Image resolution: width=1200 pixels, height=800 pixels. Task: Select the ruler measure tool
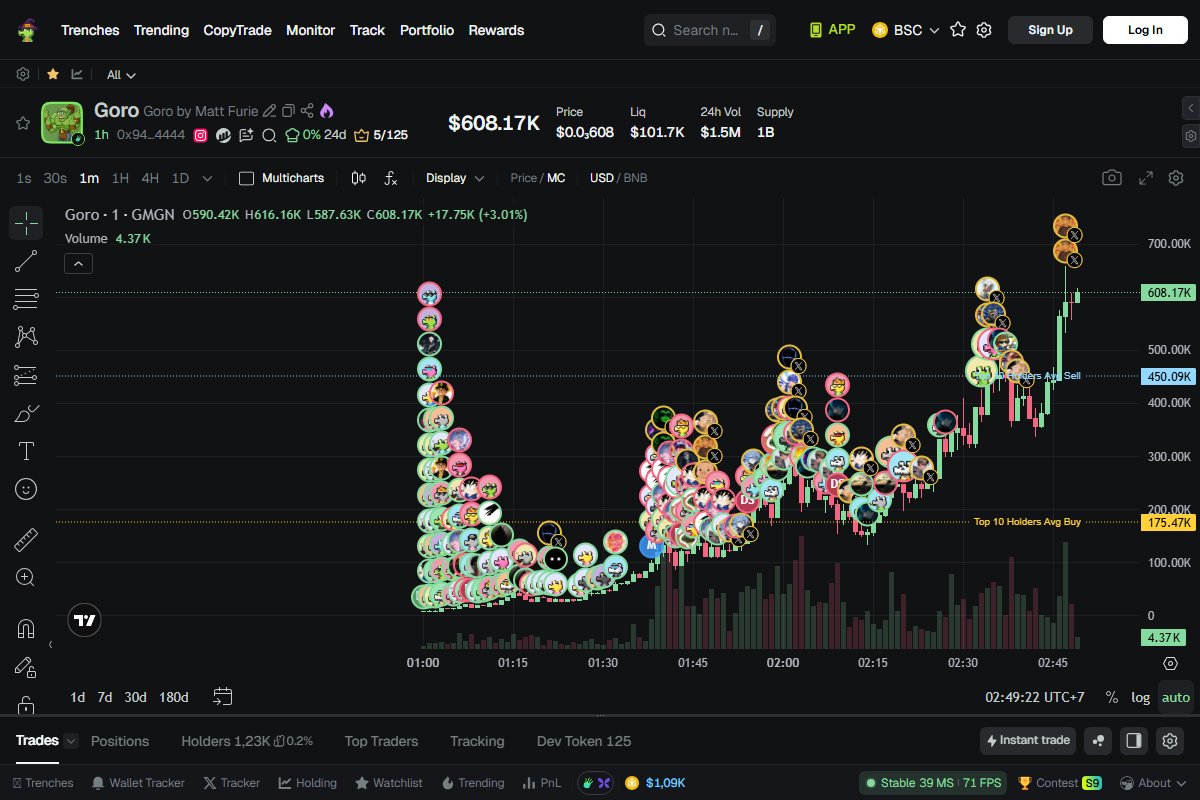(x=26, y=540)
